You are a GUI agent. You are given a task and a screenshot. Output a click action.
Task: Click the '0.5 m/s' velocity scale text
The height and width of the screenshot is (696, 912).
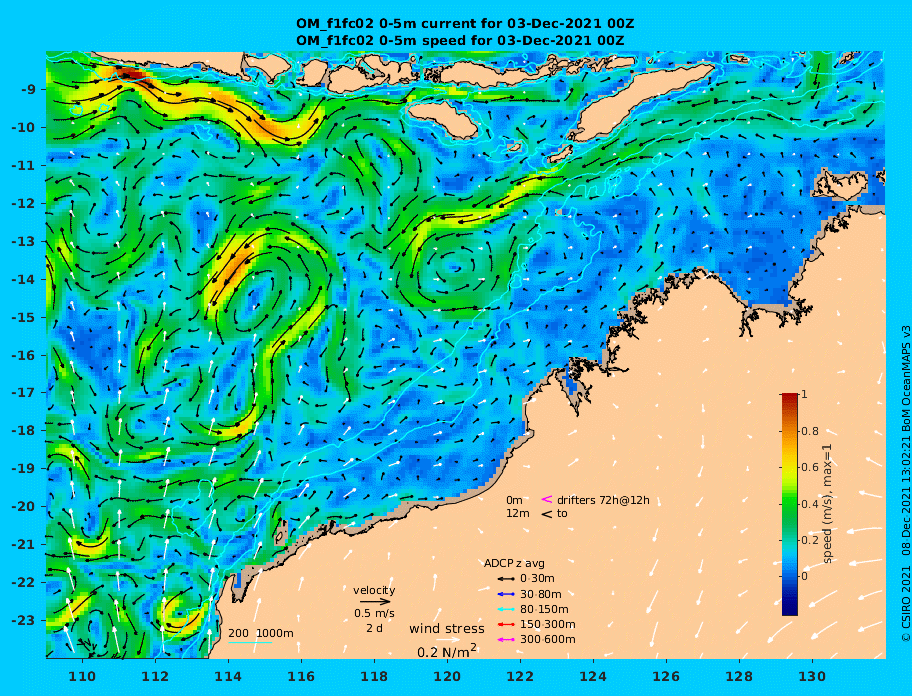click(x=374, y=613)
